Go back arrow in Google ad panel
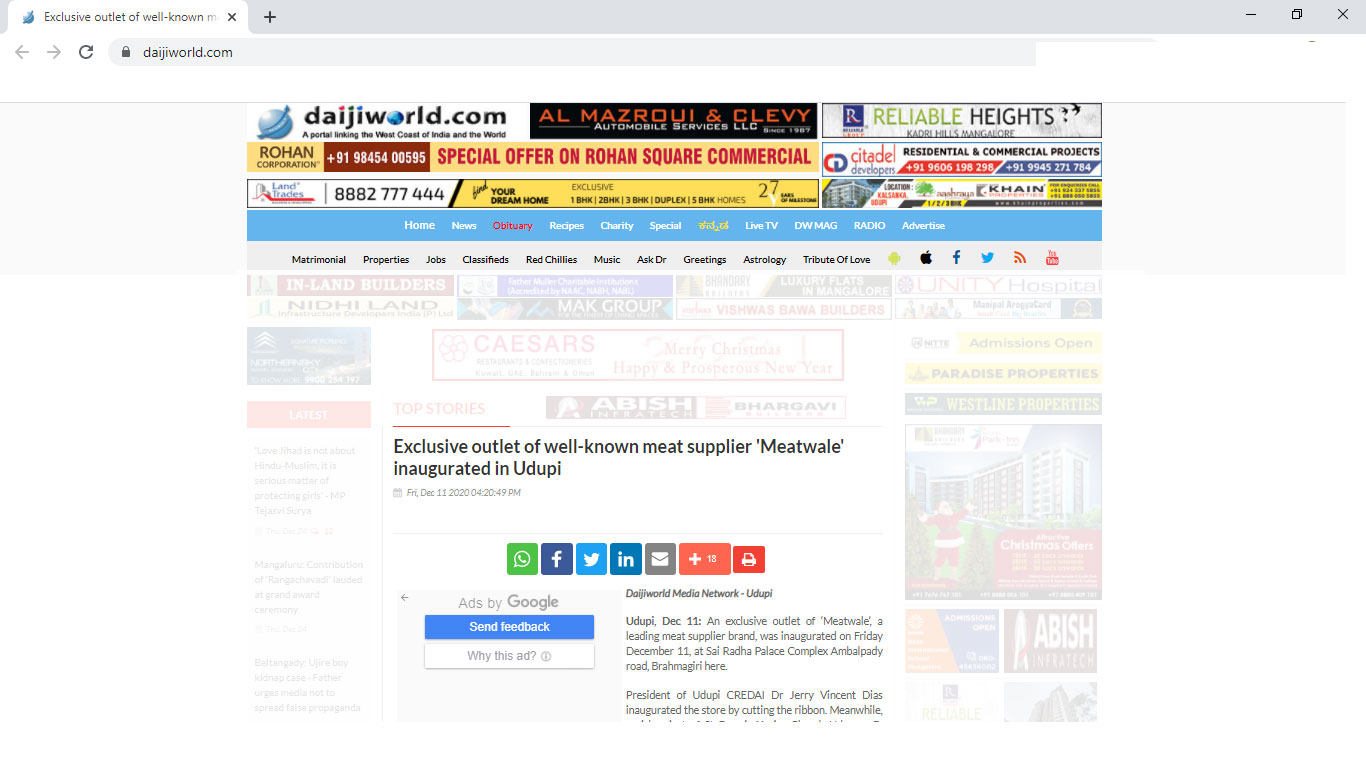 (405, 597)
